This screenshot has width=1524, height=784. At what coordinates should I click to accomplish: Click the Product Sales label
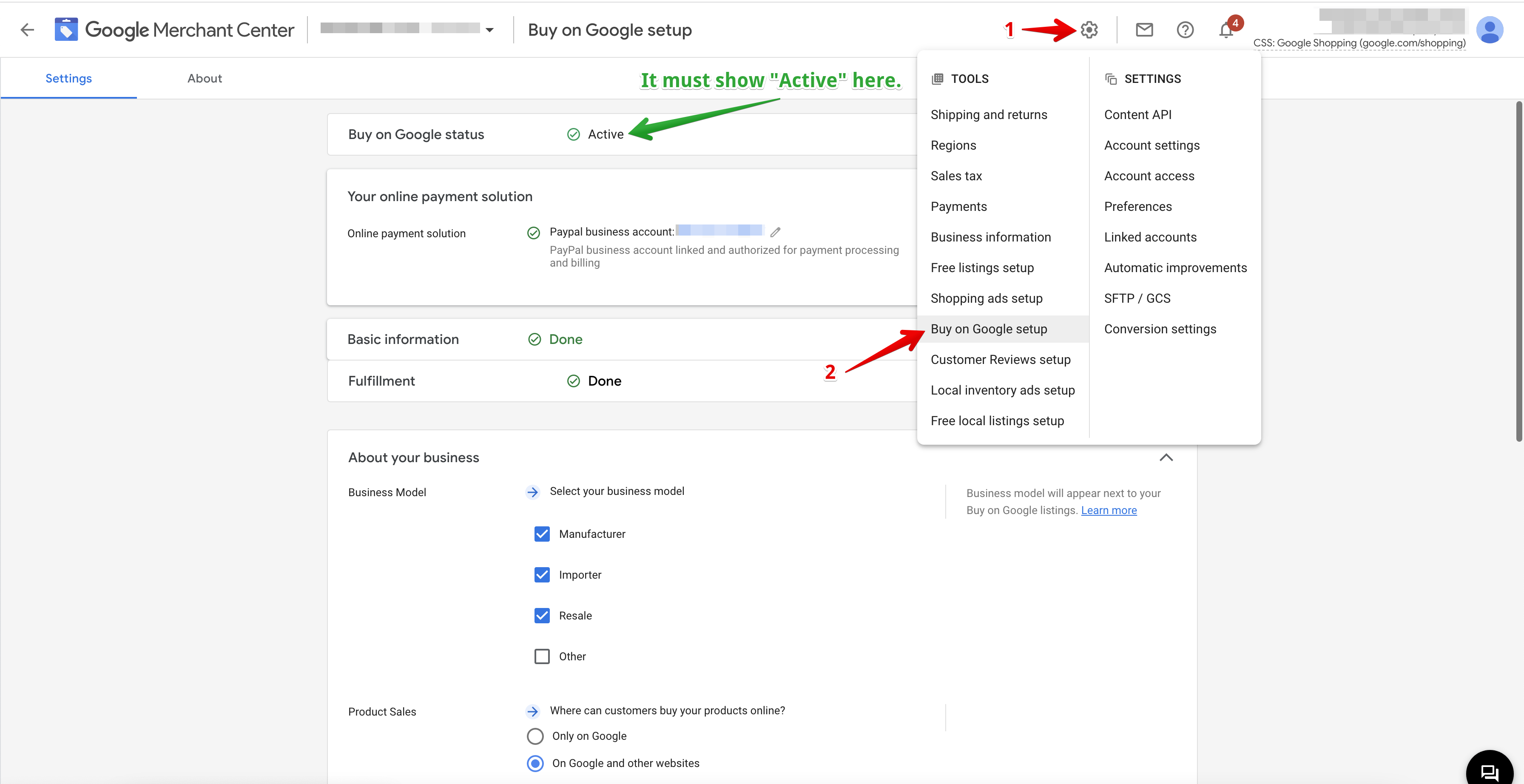coord(381,711)
